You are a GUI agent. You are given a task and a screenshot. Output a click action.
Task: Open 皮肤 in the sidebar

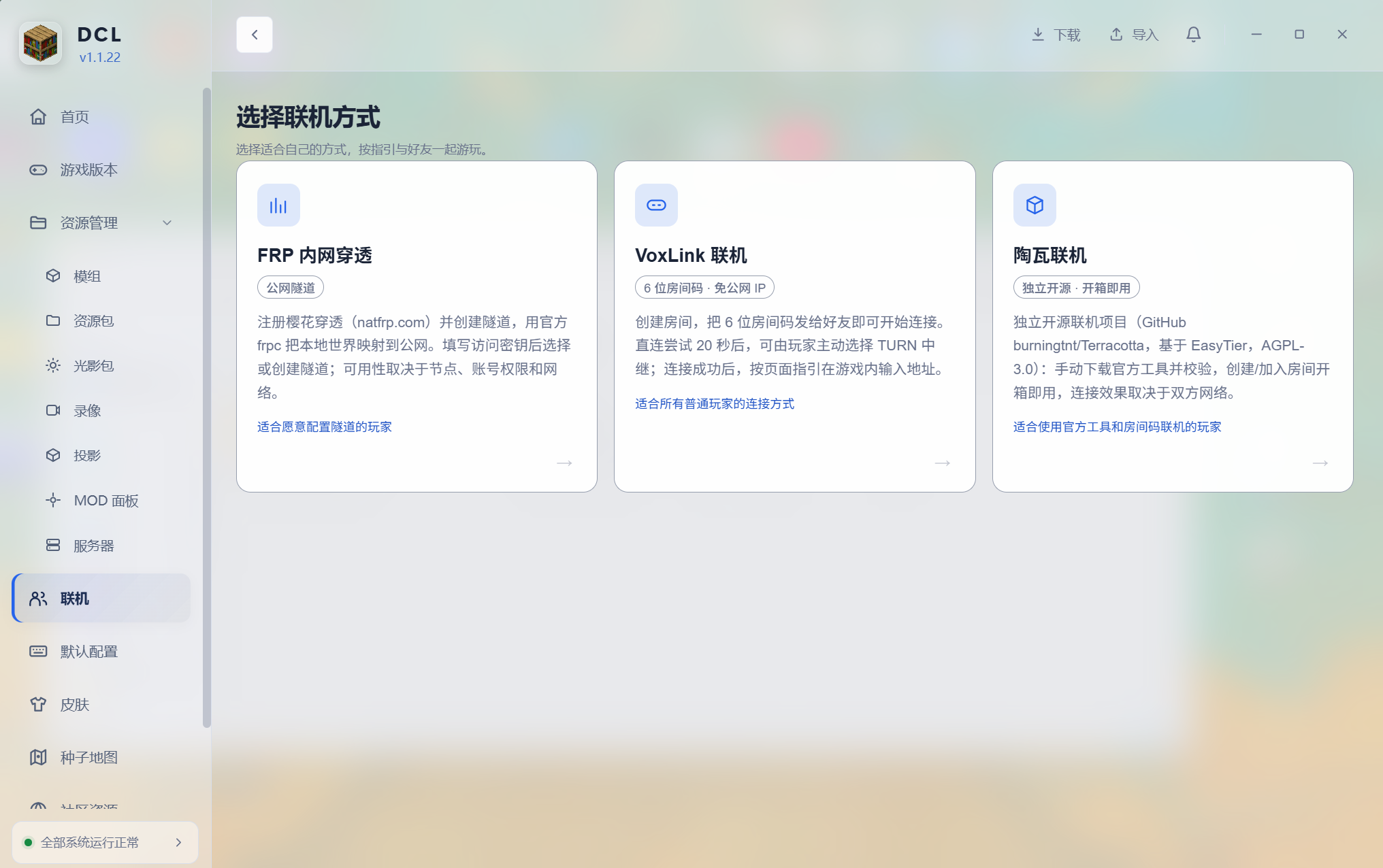coord(101,705)
